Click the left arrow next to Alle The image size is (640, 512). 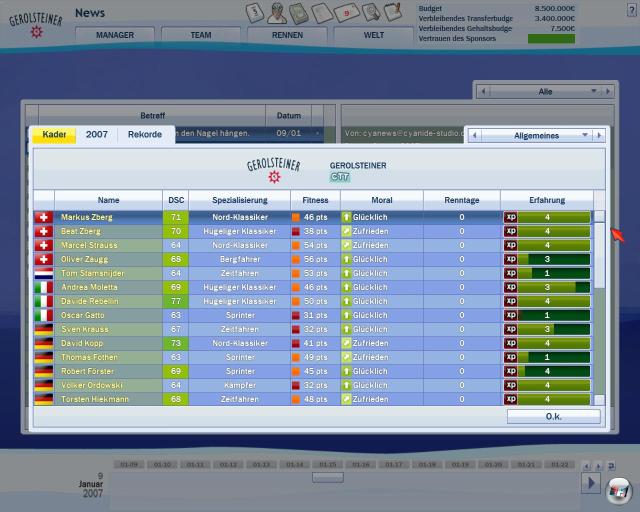pyautogui.click(x=483, y=91)
